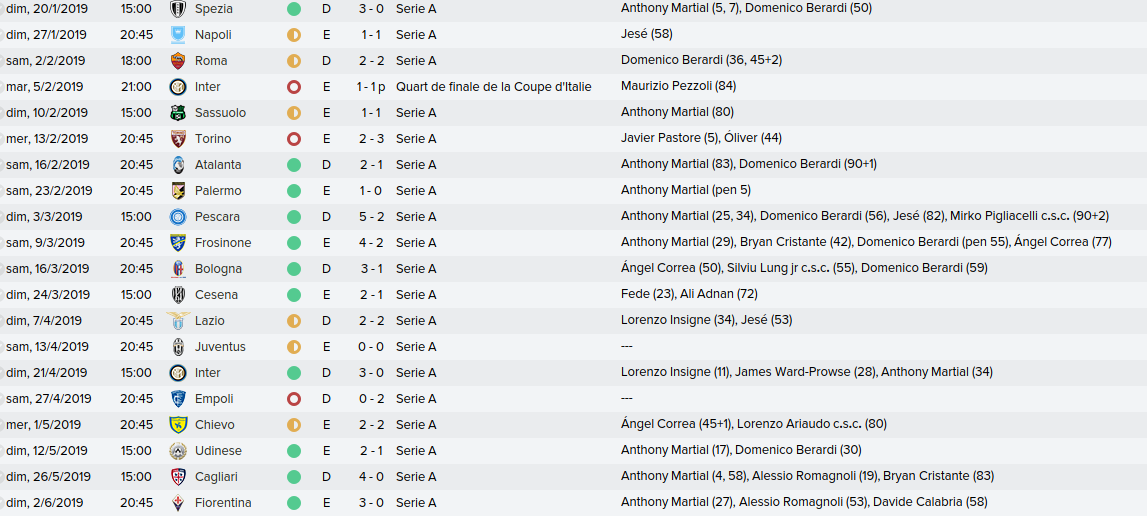This screenshot has height=516, width=1147.
Task: Click the Fiorentina club badge icon
Action: [x=177, y=503]
